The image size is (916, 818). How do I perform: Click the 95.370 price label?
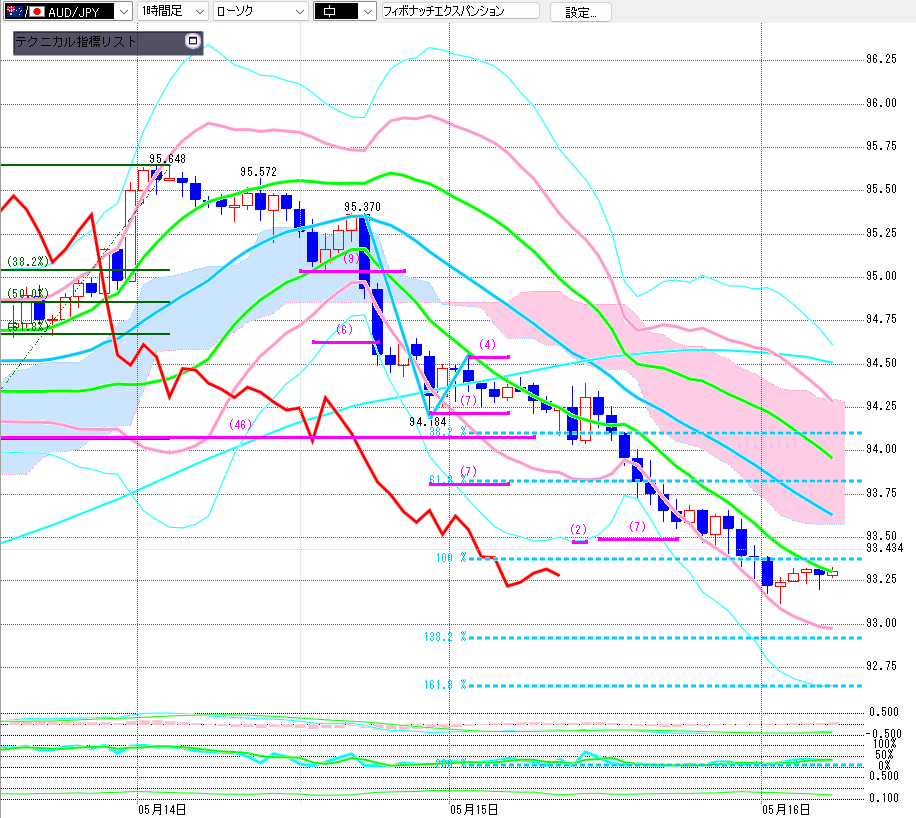[362, 207]
